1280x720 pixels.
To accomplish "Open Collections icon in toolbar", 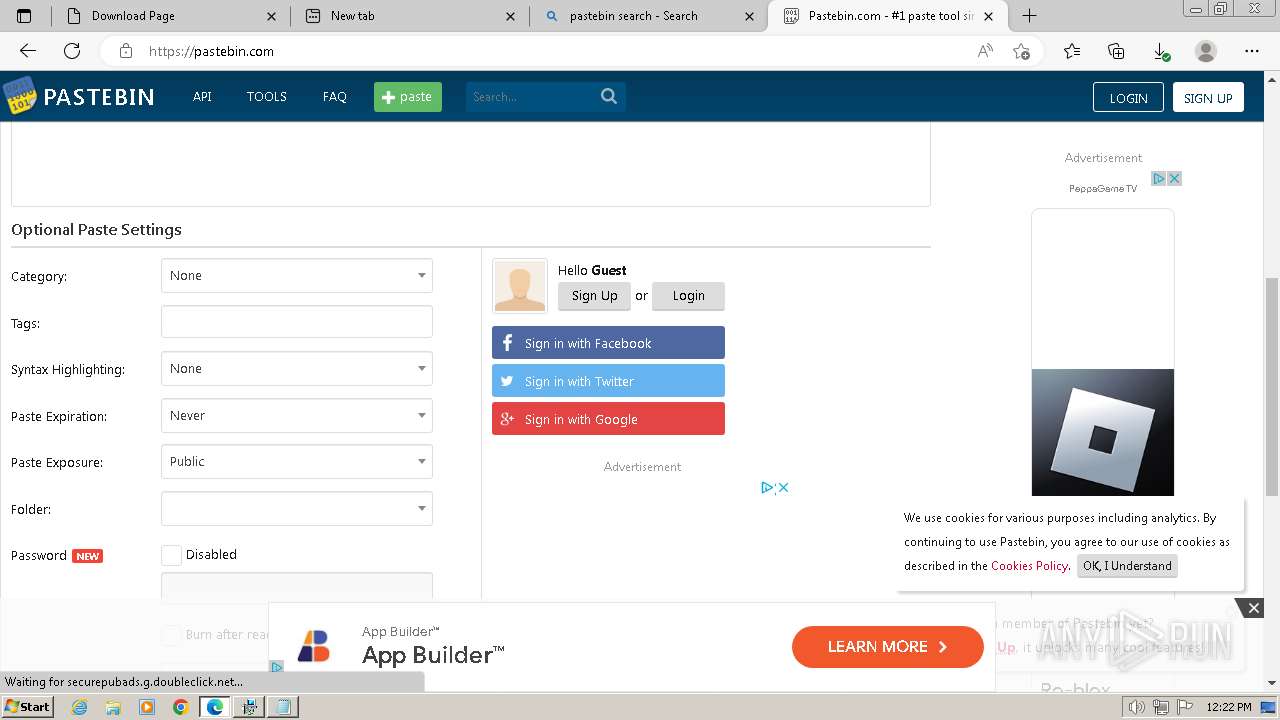I will [1116, 51].
